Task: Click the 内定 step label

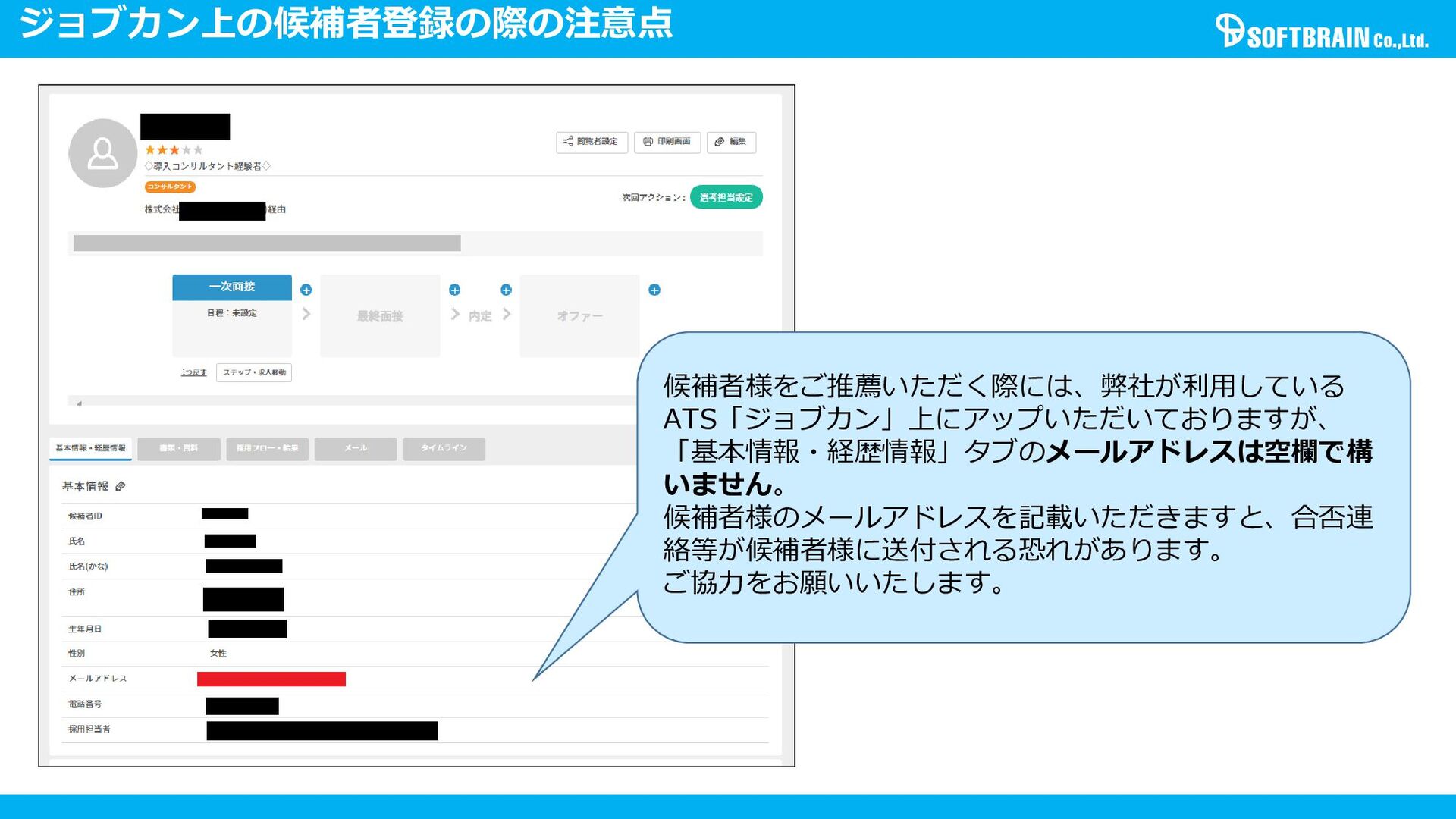Action: pos(480,315)
